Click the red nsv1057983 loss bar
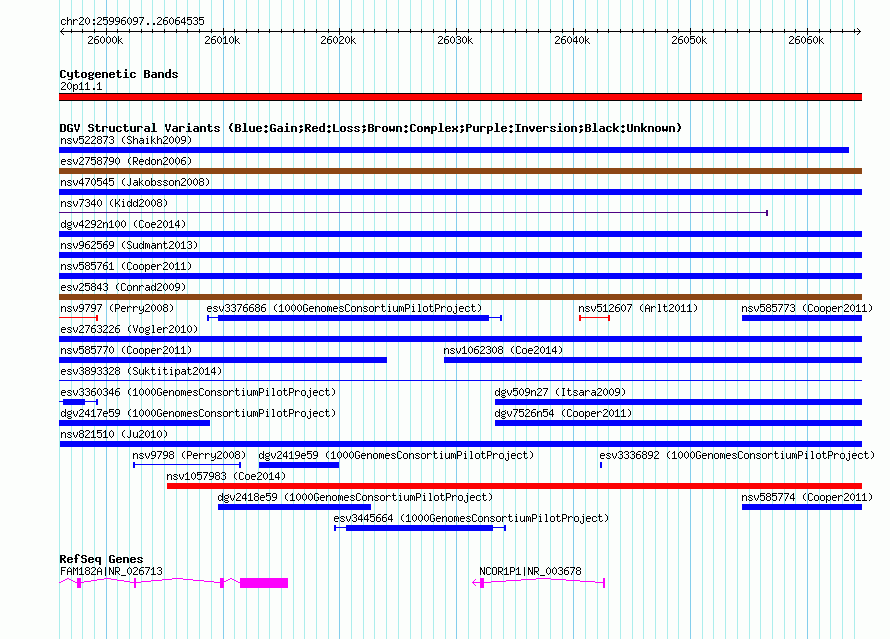 click(x=514, y=486)
